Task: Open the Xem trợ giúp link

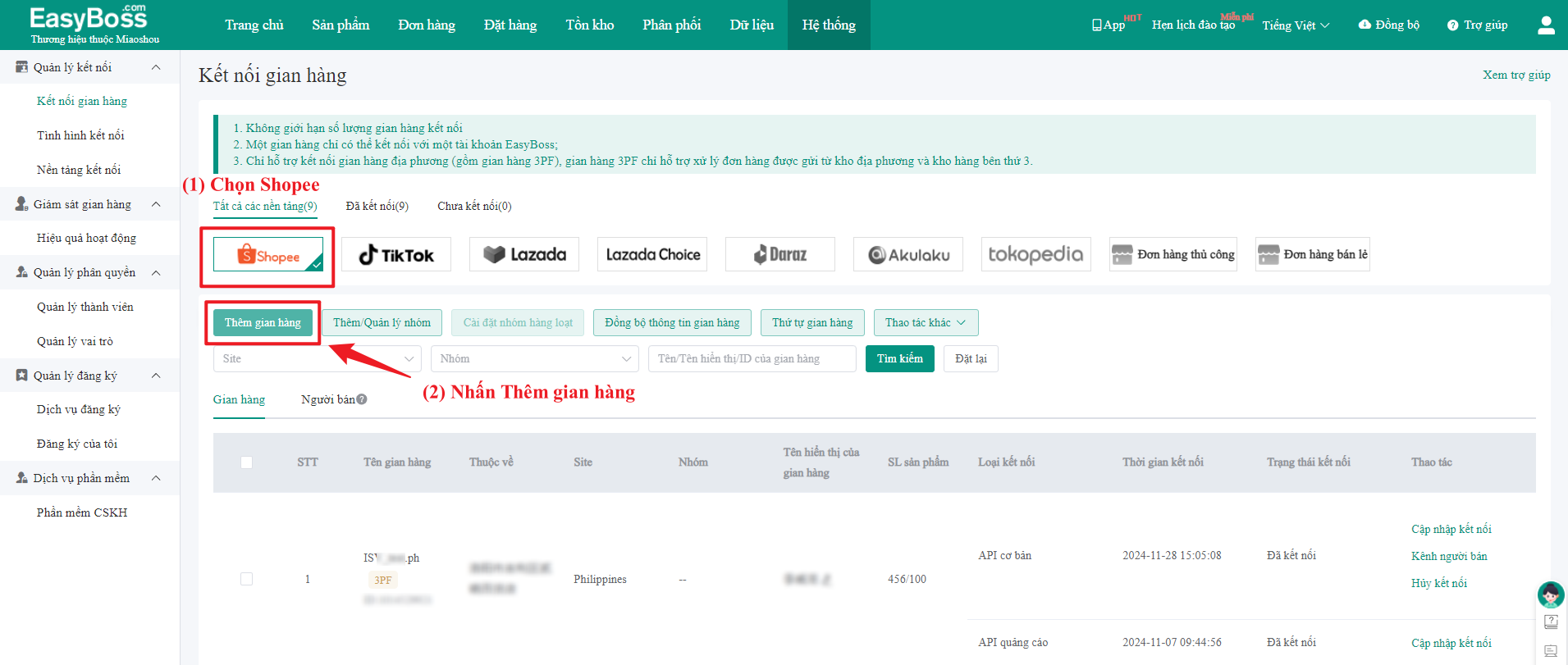Action: [1516, 75]
